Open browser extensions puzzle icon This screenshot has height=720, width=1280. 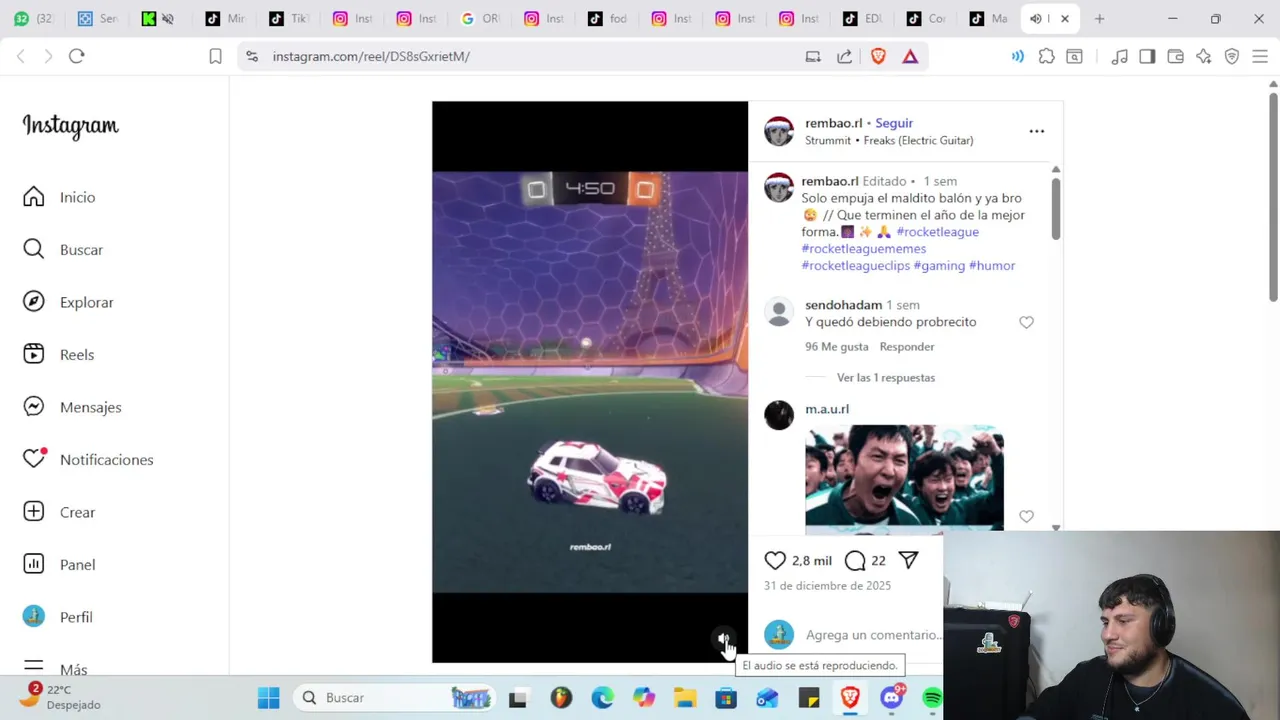click(1046, 56)
